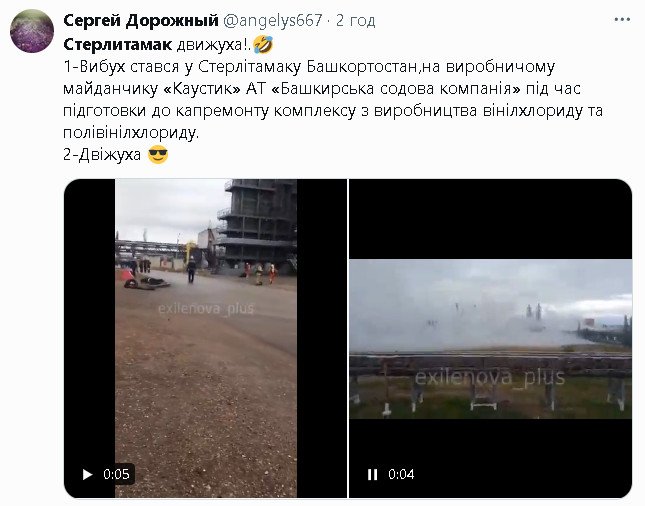This screenshot has height=506, width=645.
Task: Open the @angelys667 handle link
Action: pos(272,20)
